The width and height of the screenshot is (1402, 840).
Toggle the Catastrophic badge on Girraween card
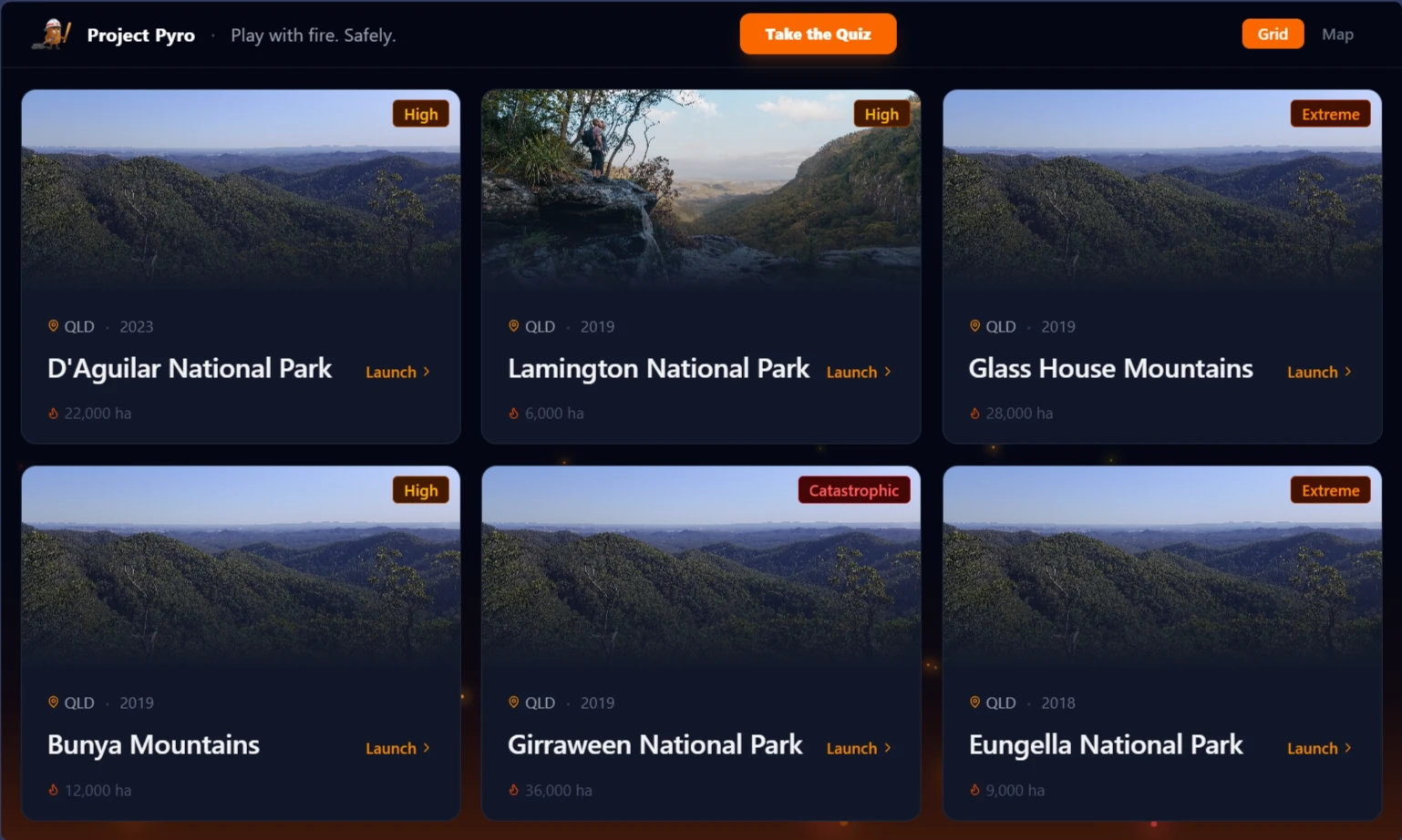point(853,489)
